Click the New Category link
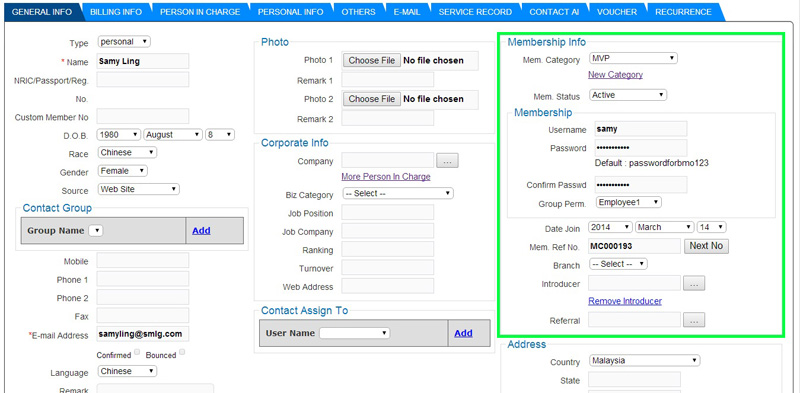The image size is (800, 393). tap(615, 75)
